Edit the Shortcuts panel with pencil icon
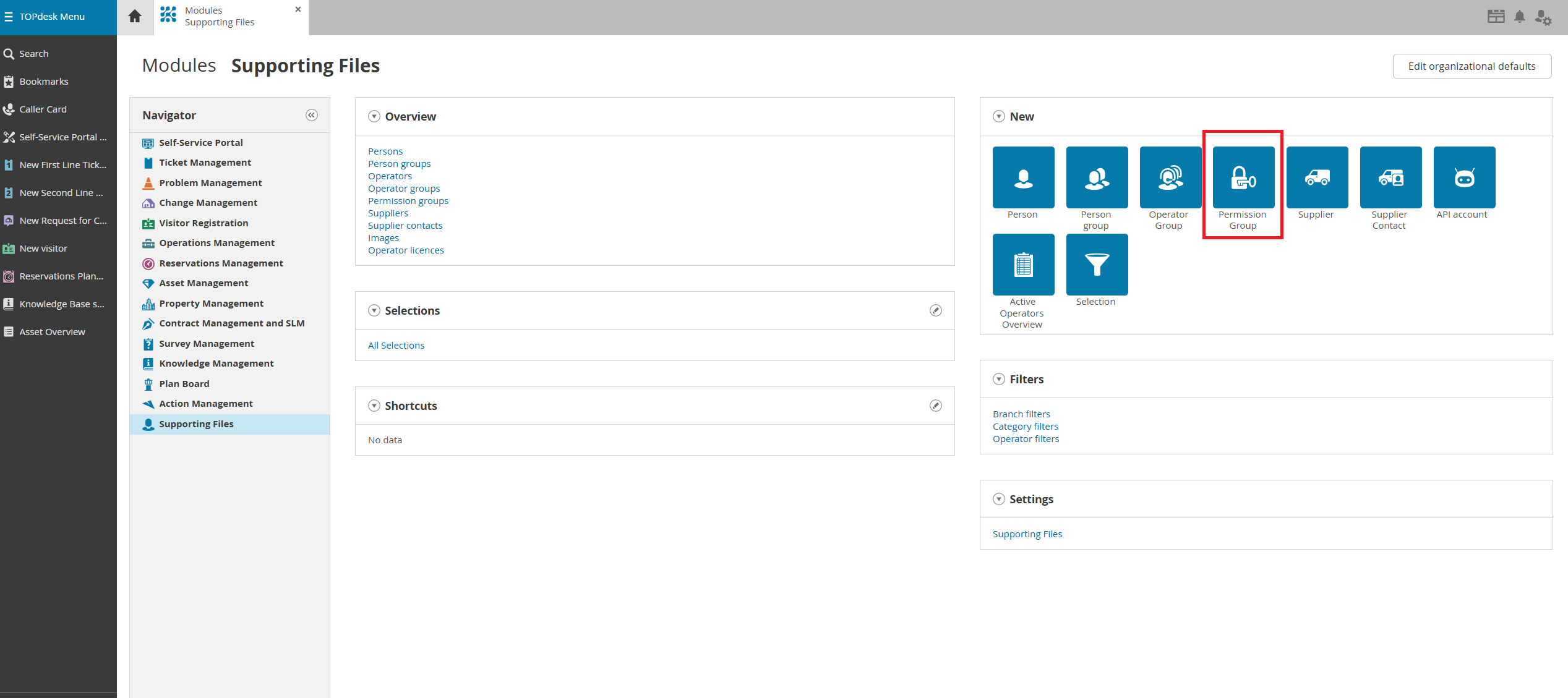Screen dimensions: 1568x698 pyautogui.click(x=935, y=406)
